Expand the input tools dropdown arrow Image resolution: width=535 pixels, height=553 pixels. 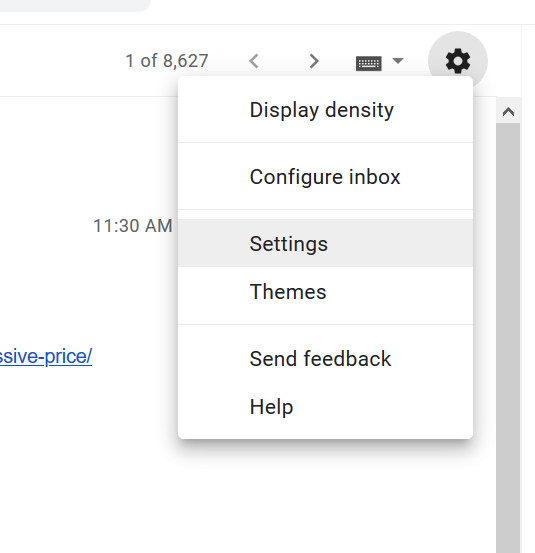tap(398, 61)
